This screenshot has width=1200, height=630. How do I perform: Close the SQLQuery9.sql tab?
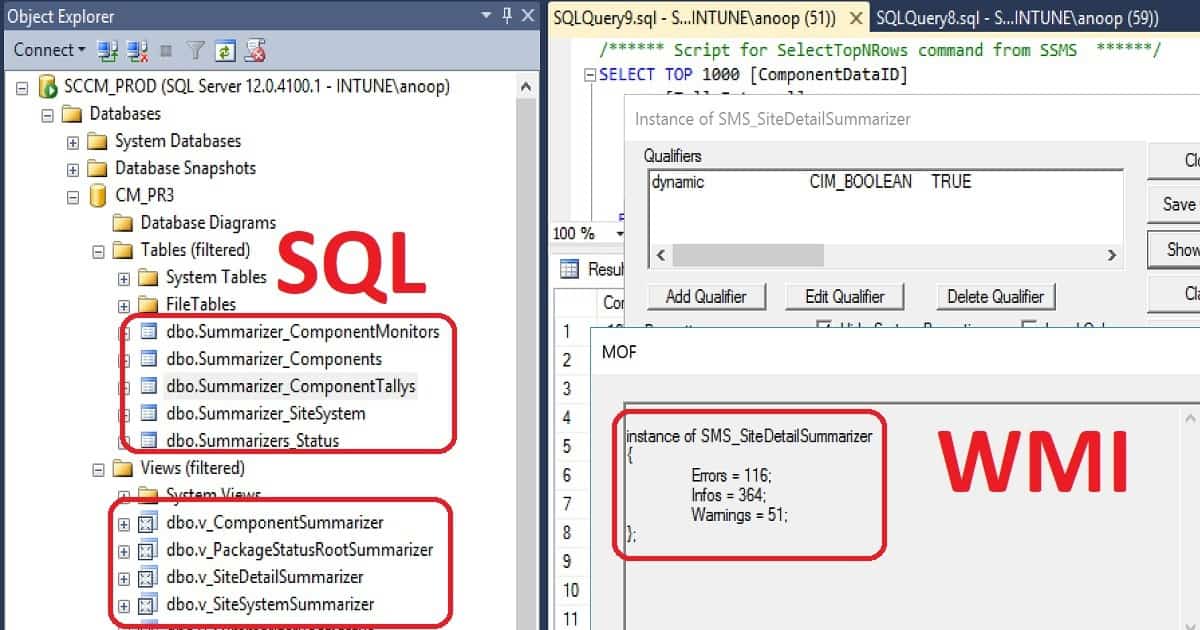coord(855,17)
